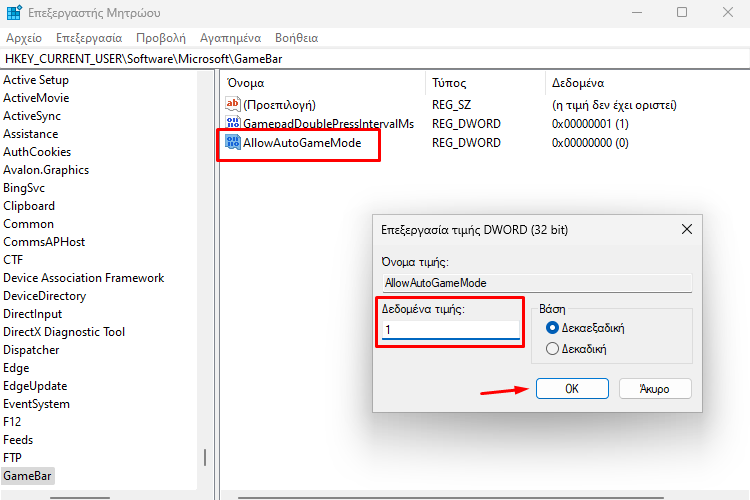Click the 0x00000000 (0) data cell
Viewport: 750px width, 500px height.
tap(590, 143)
